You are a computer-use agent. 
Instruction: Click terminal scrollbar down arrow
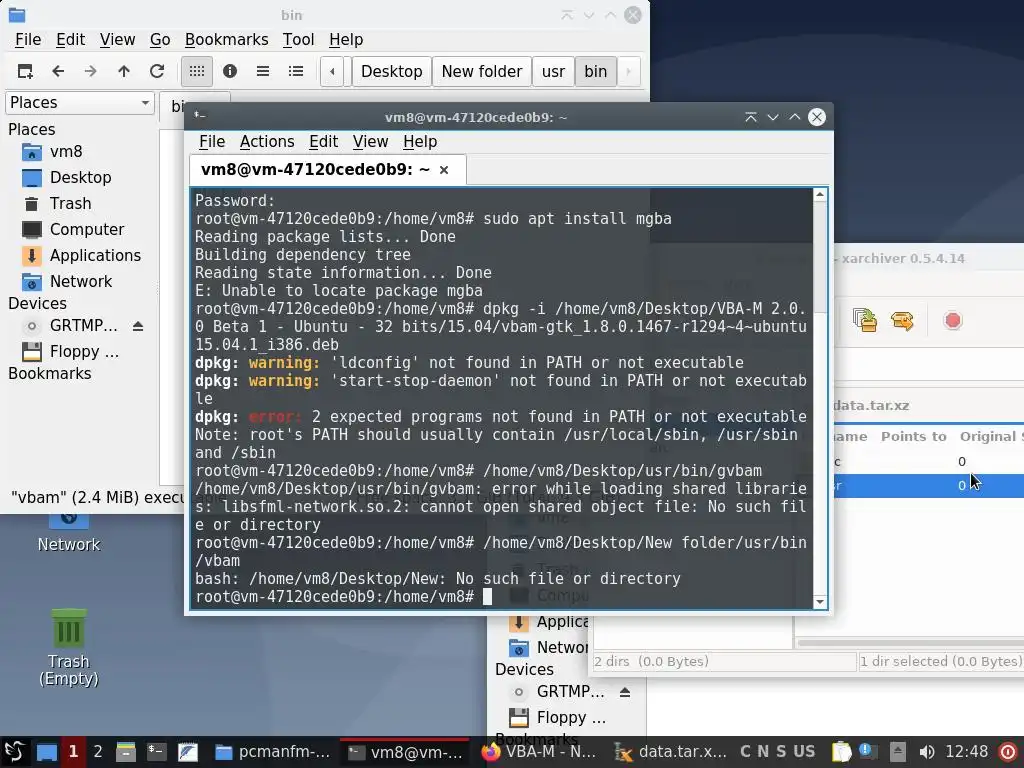click(820, 602)
